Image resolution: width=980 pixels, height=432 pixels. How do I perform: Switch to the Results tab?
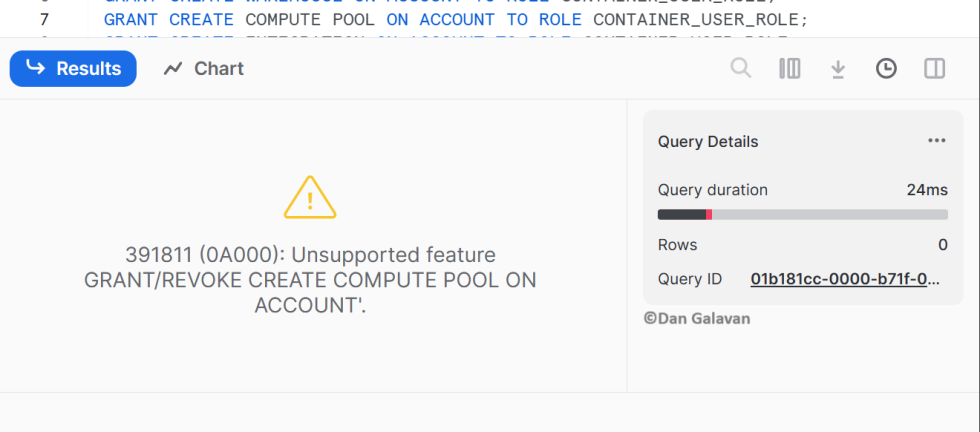point(73,69)
